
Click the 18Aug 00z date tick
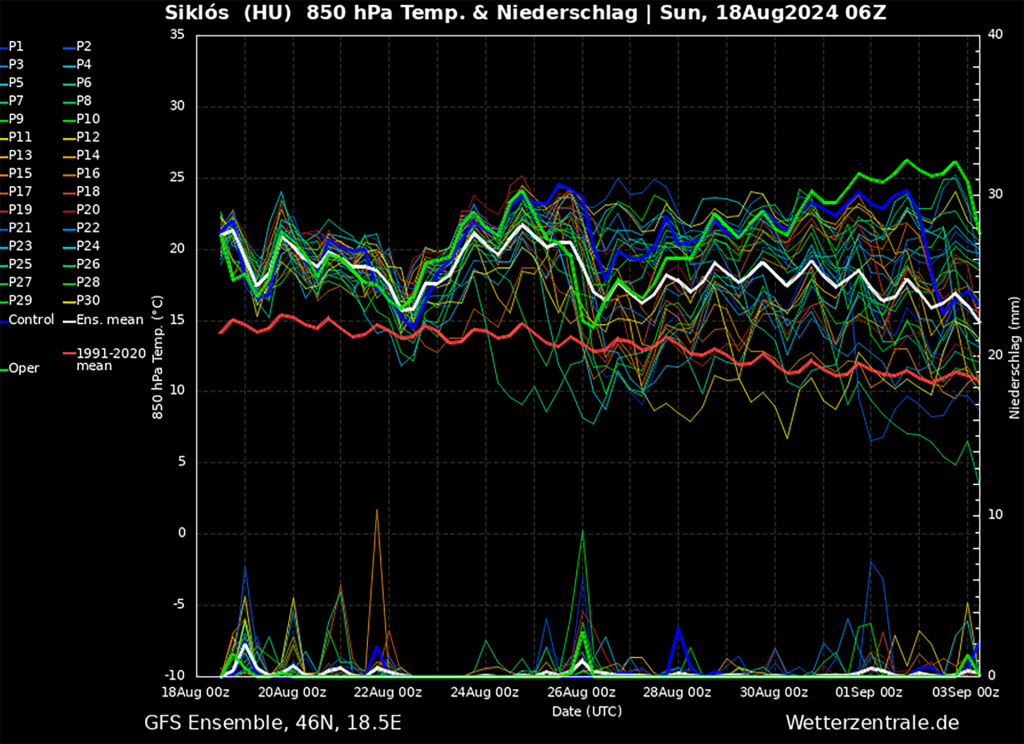pos(196,692)
